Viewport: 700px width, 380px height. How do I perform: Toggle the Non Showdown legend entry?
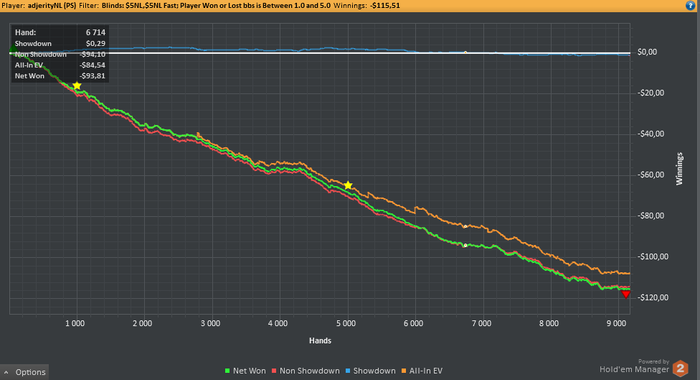306,371
